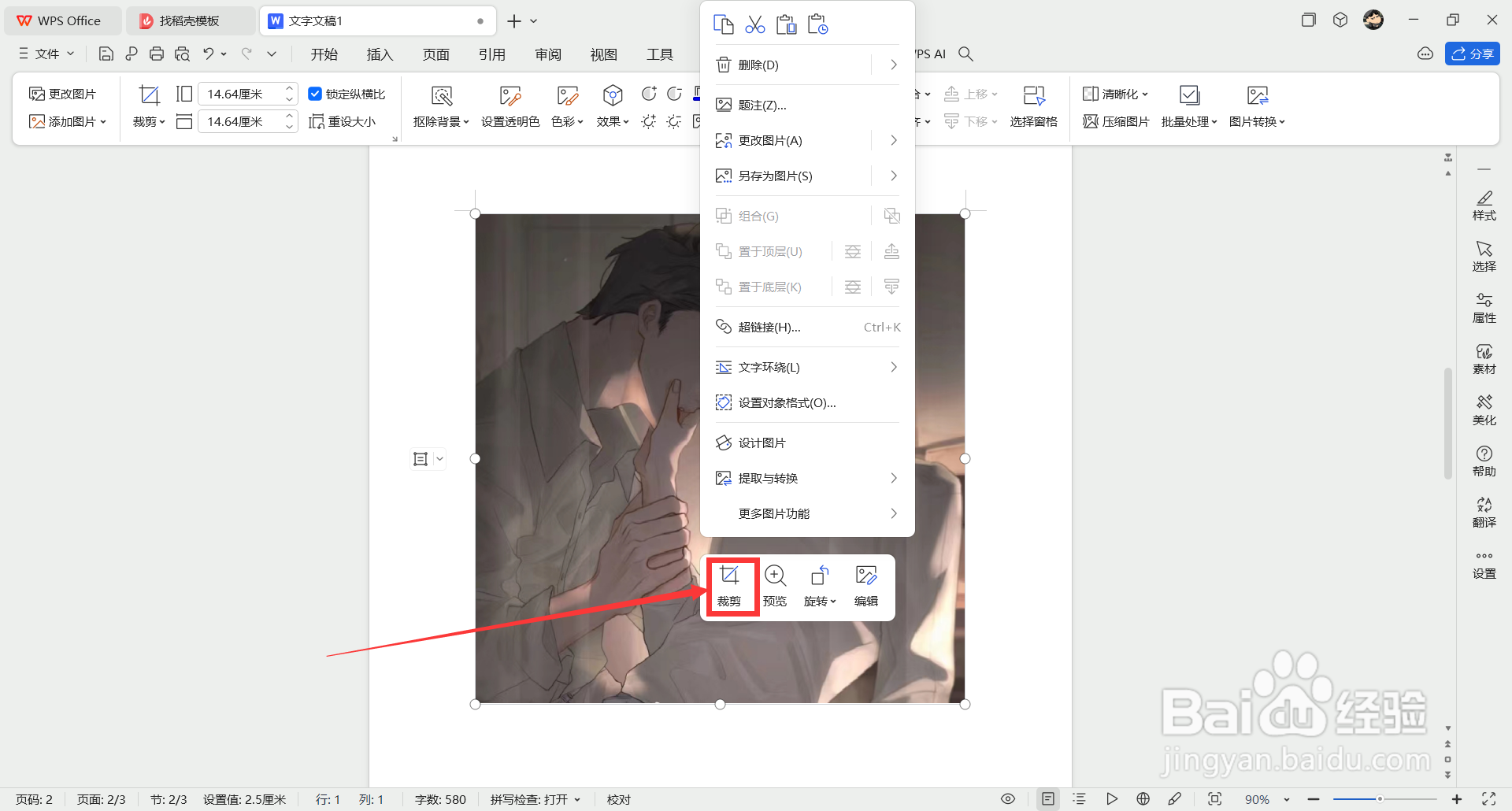Image resolution: width=1512 pixels, height=811 pixels.
Task: Open the properties (属性) sidebar panel
Action: click(x=1484, y=307)
